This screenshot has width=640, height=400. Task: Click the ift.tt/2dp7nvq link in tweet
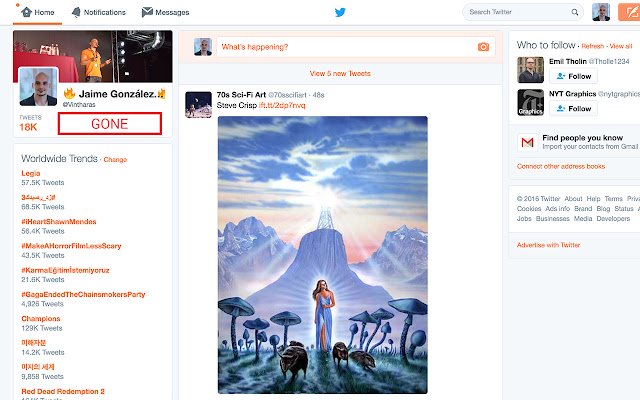click(x=282, y=105)
